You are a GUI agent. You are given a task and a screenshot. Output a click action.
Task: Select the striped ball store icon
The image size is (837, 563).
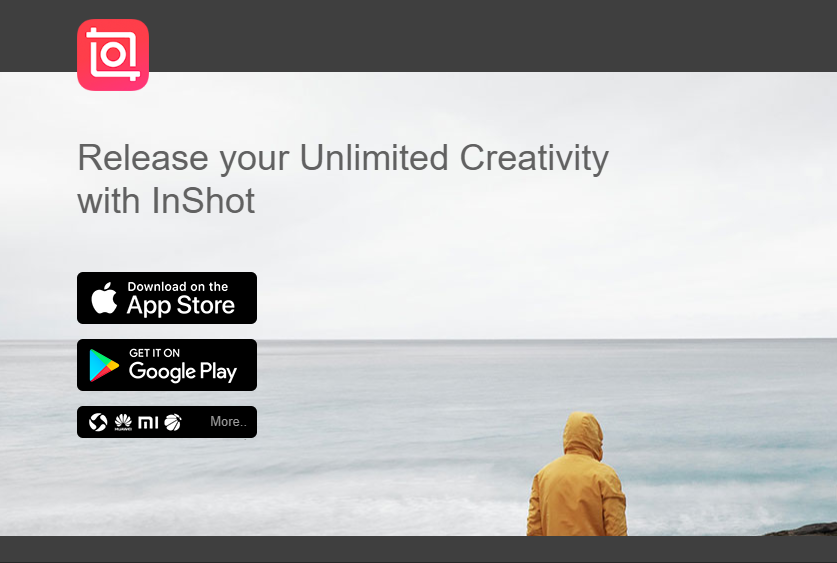pyautogui.click(x=172, y=422)
